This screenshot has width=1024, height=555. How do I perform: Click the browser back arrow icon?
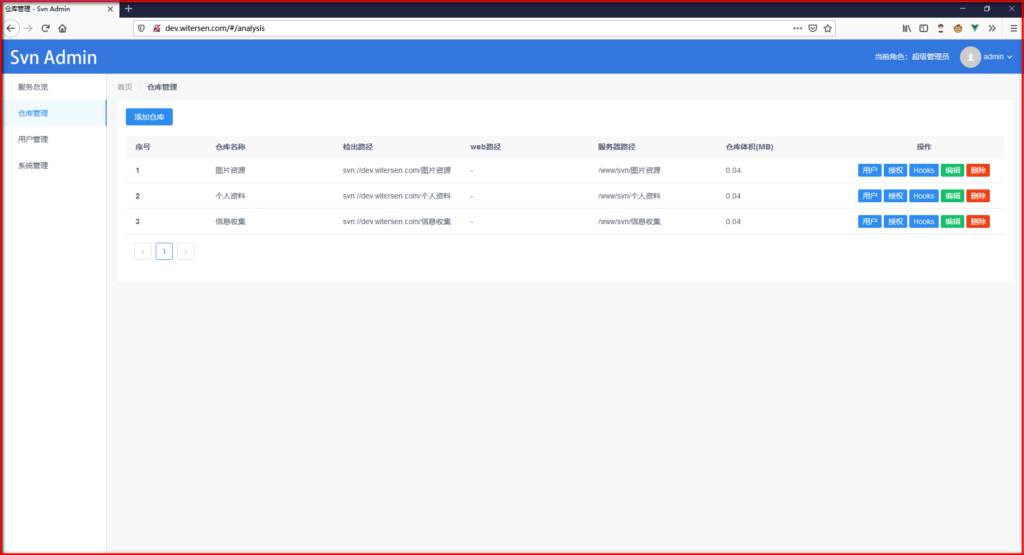point(11,28)
